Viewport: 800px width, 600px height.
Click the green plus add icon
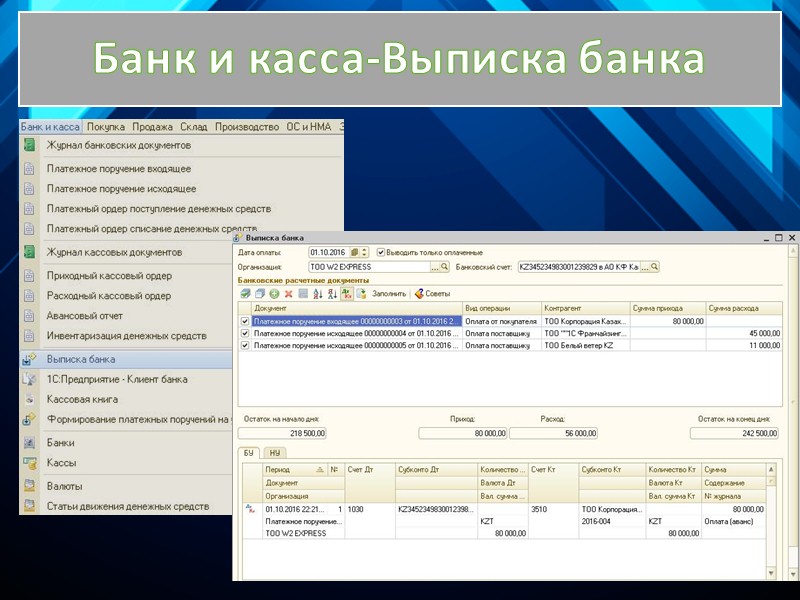coord(274,294)
